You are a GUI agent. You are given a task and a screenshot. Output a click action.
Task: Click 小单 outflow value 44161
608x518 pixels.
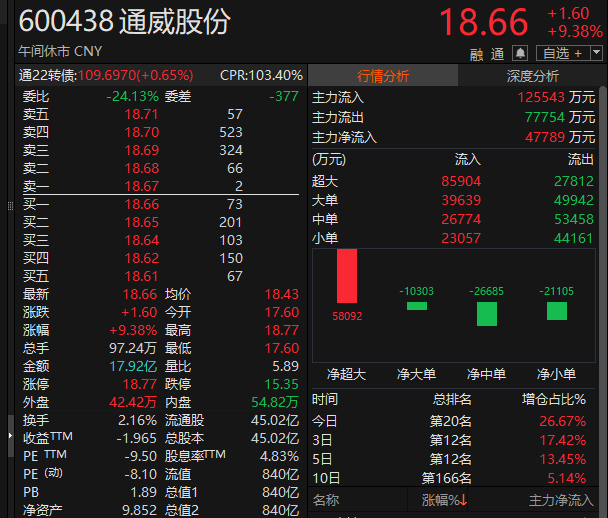pos(574,238)
